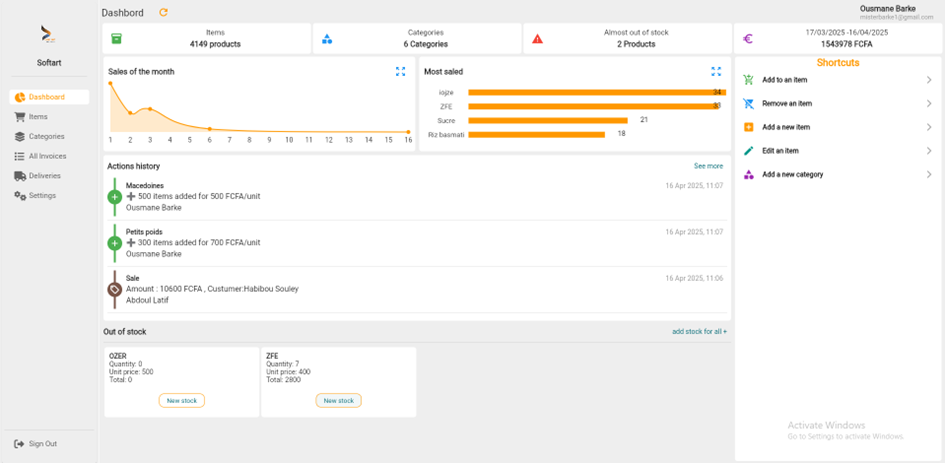The image size is (945, 463).
Task: Click the blue Categories shapes icon
Action: [x=327, y=39]
